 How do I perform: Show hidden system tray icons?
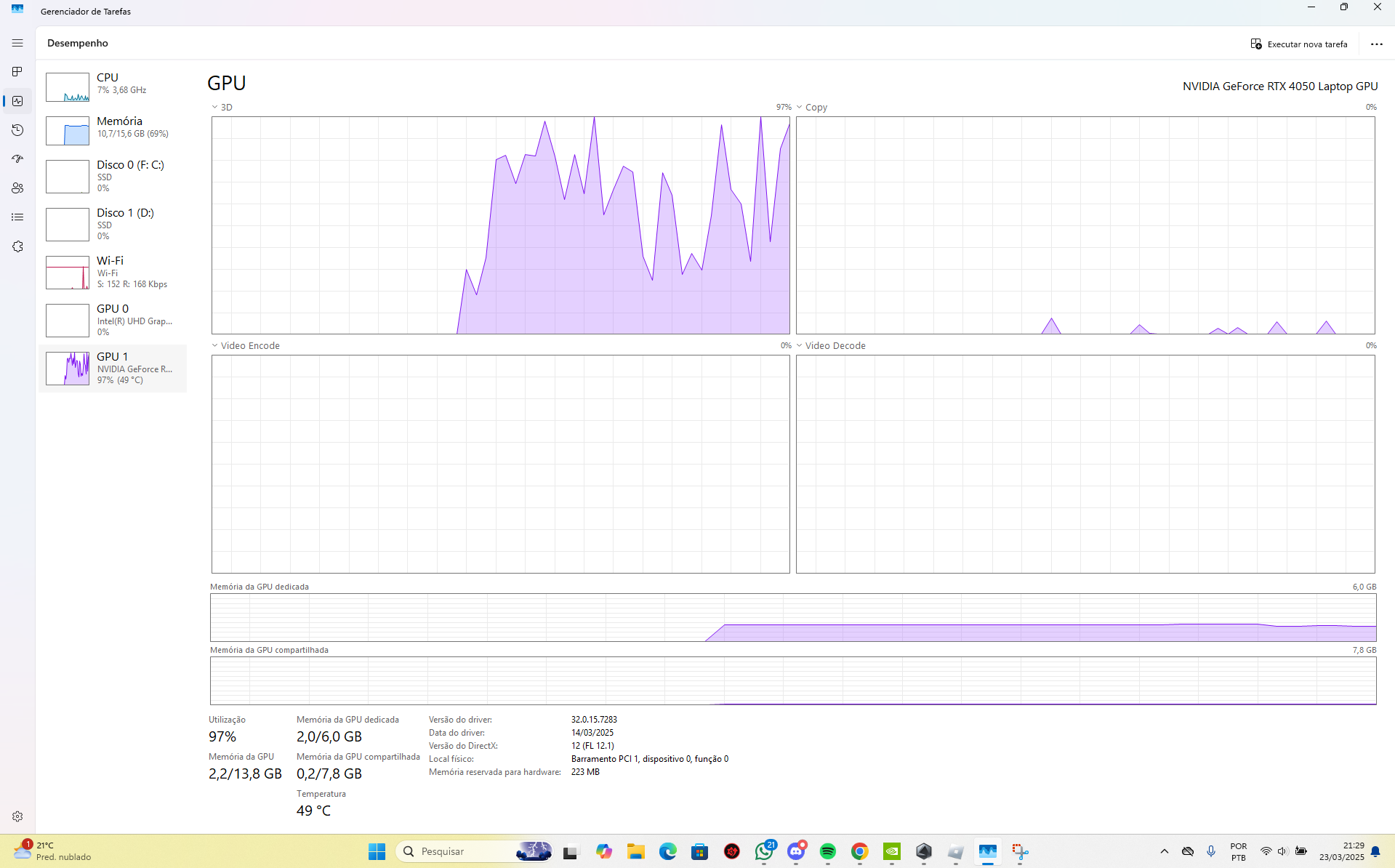coord(1165,851)
